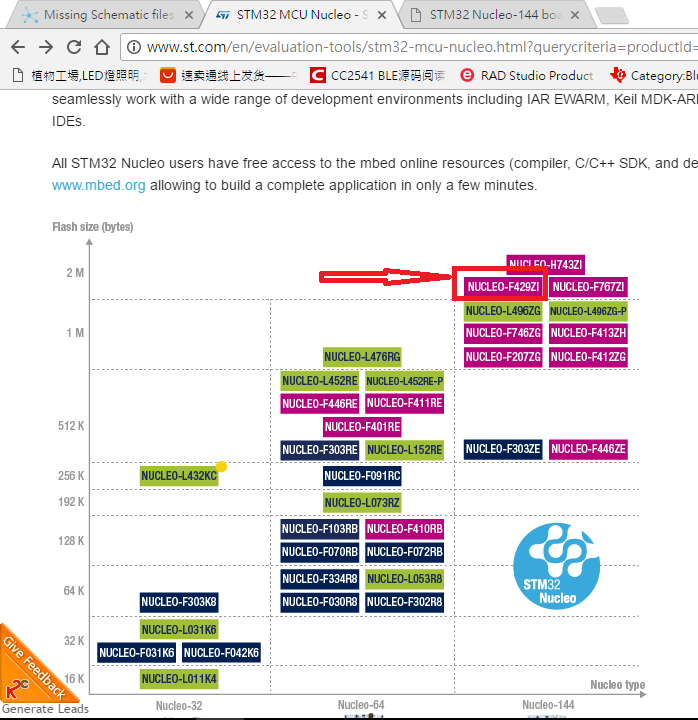Open the NUCLEO-F072RB board
This screenshot has height=720, width=698.
coord(405,552)
